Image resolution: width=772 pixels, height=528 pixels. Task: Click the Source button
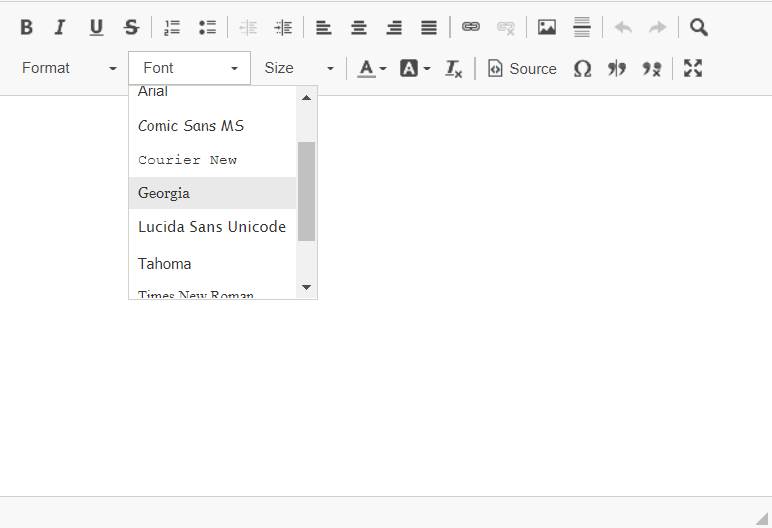point(522,68)
